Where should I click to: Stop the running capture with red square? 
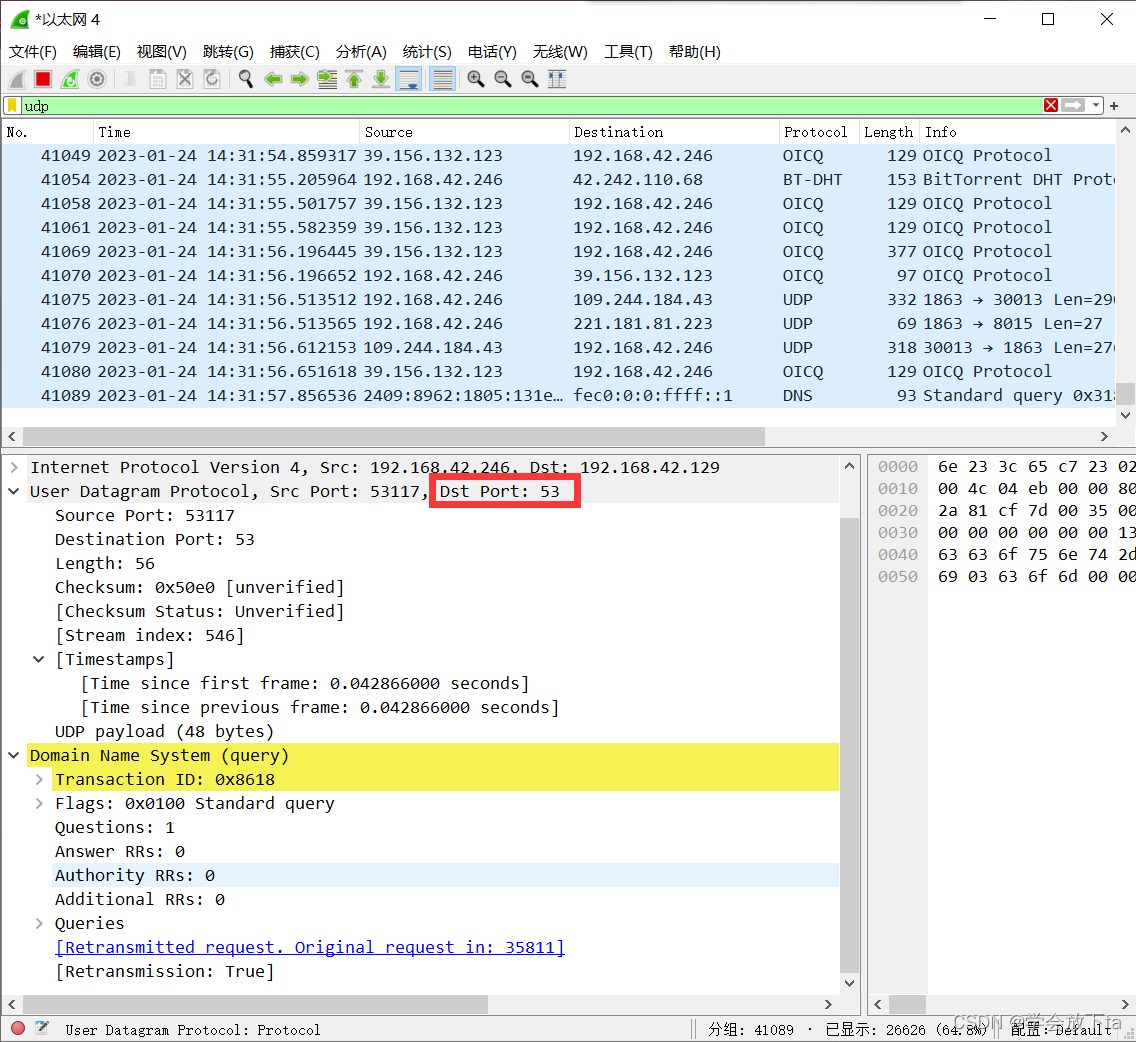[43, 79]
